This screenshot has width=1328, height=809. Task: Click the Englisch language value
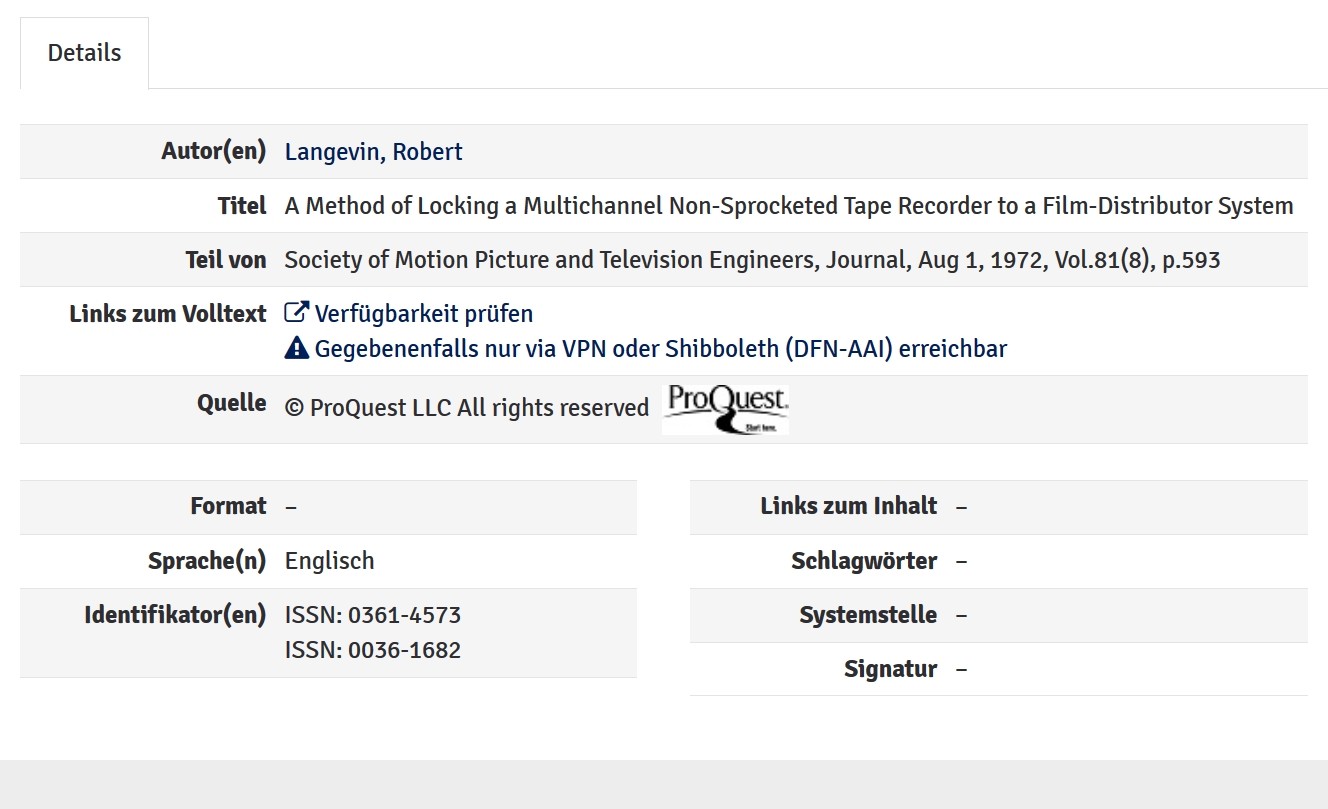(x=329, y=561)
